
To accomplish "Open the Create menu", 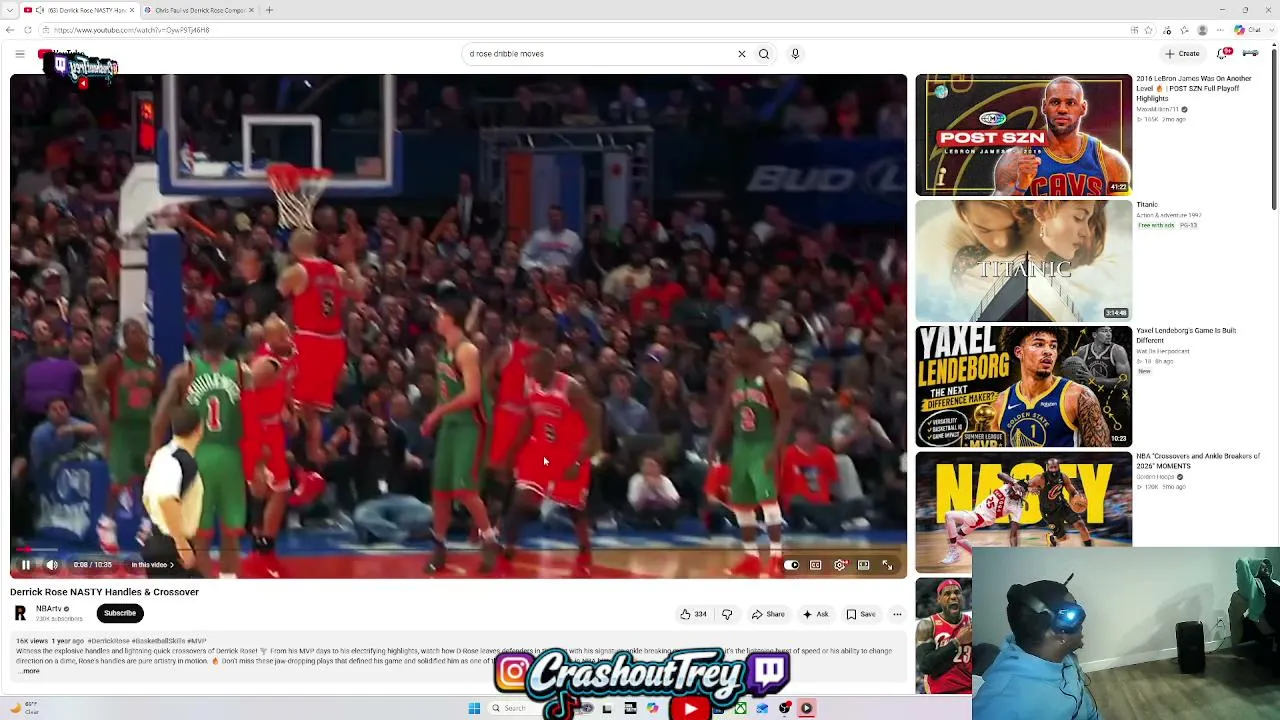I will tap(1182, 54).
